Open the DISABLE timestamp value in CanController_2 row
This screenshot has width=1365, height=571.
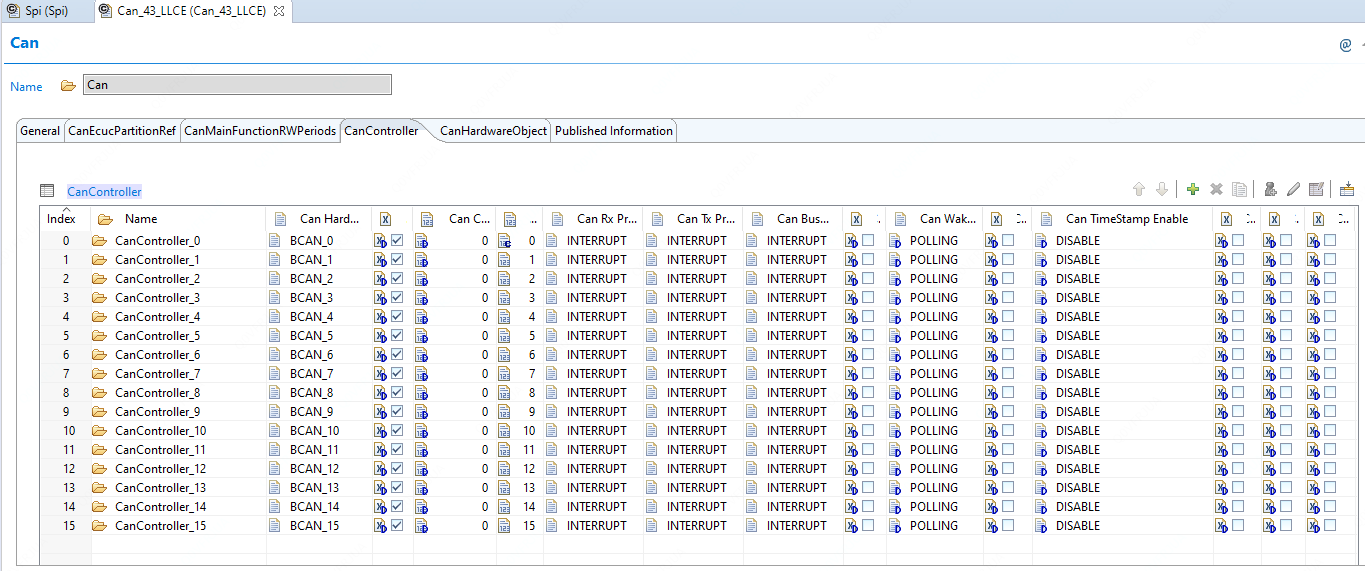[1077, 279]
